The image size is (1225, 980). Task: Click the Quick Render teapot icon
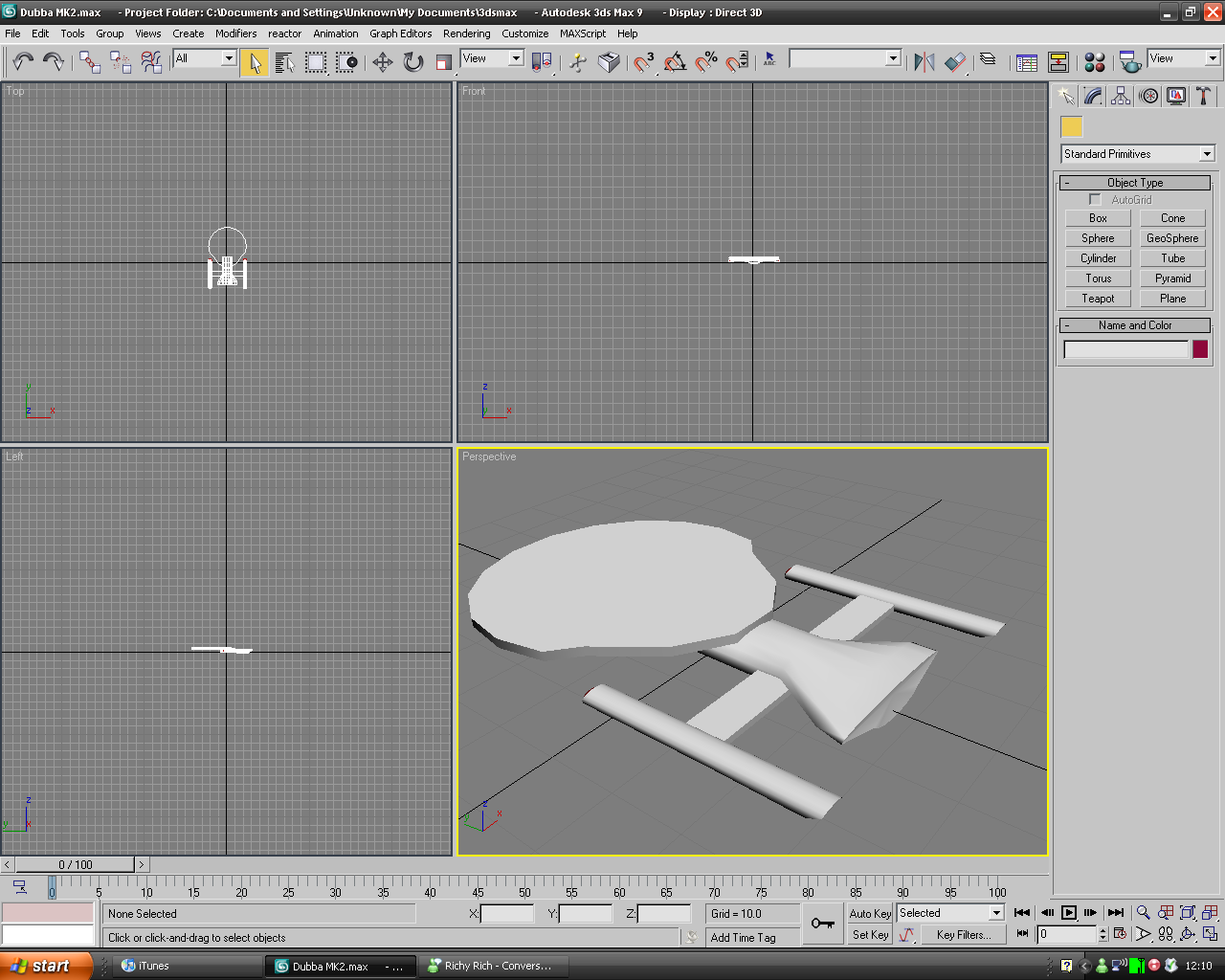tap(1130, 62)
